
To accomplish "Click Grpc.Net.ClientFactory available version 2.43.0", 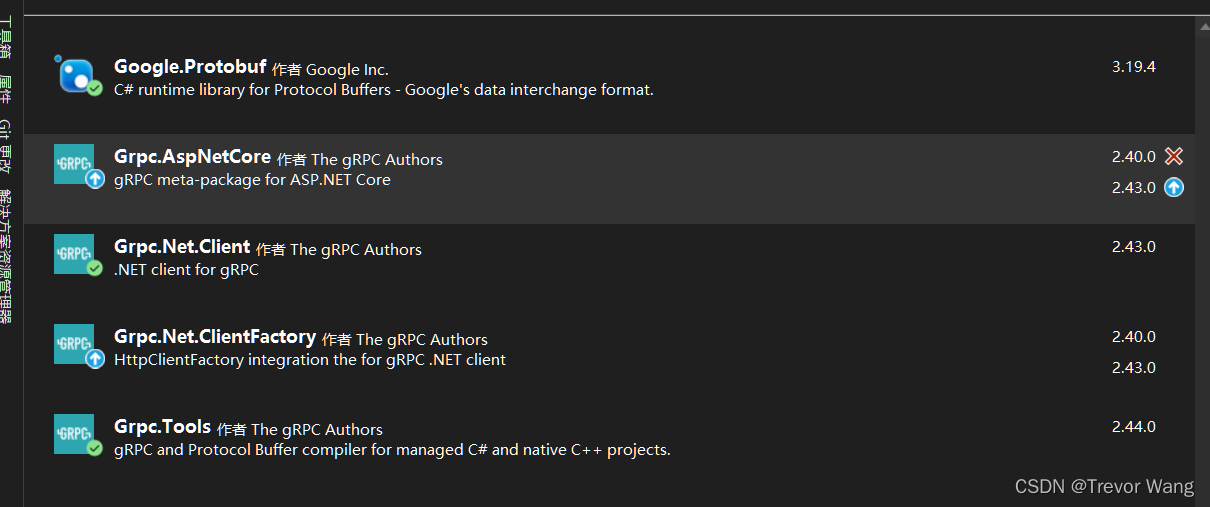I will coord(1133,367).
